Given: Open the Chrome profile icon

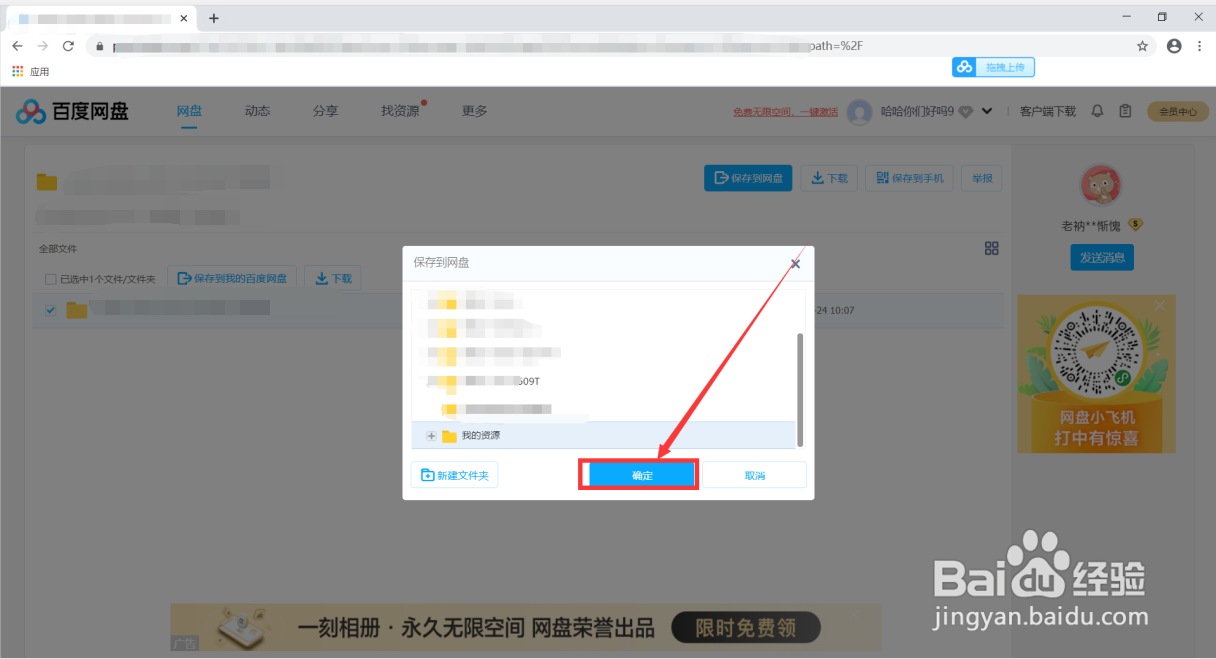Looking at the screenshot, I should [1174, 46].
